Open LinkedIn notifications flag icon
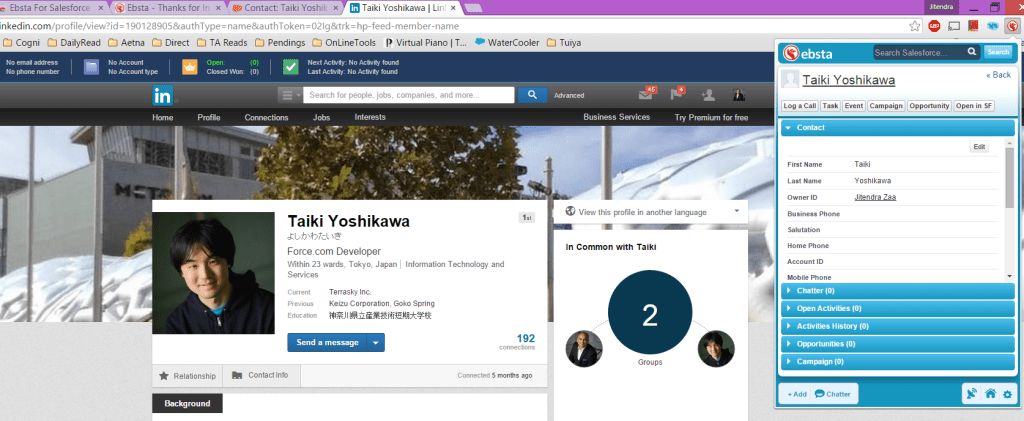Screen dimensions: 1024x421 tap(677, 95)
